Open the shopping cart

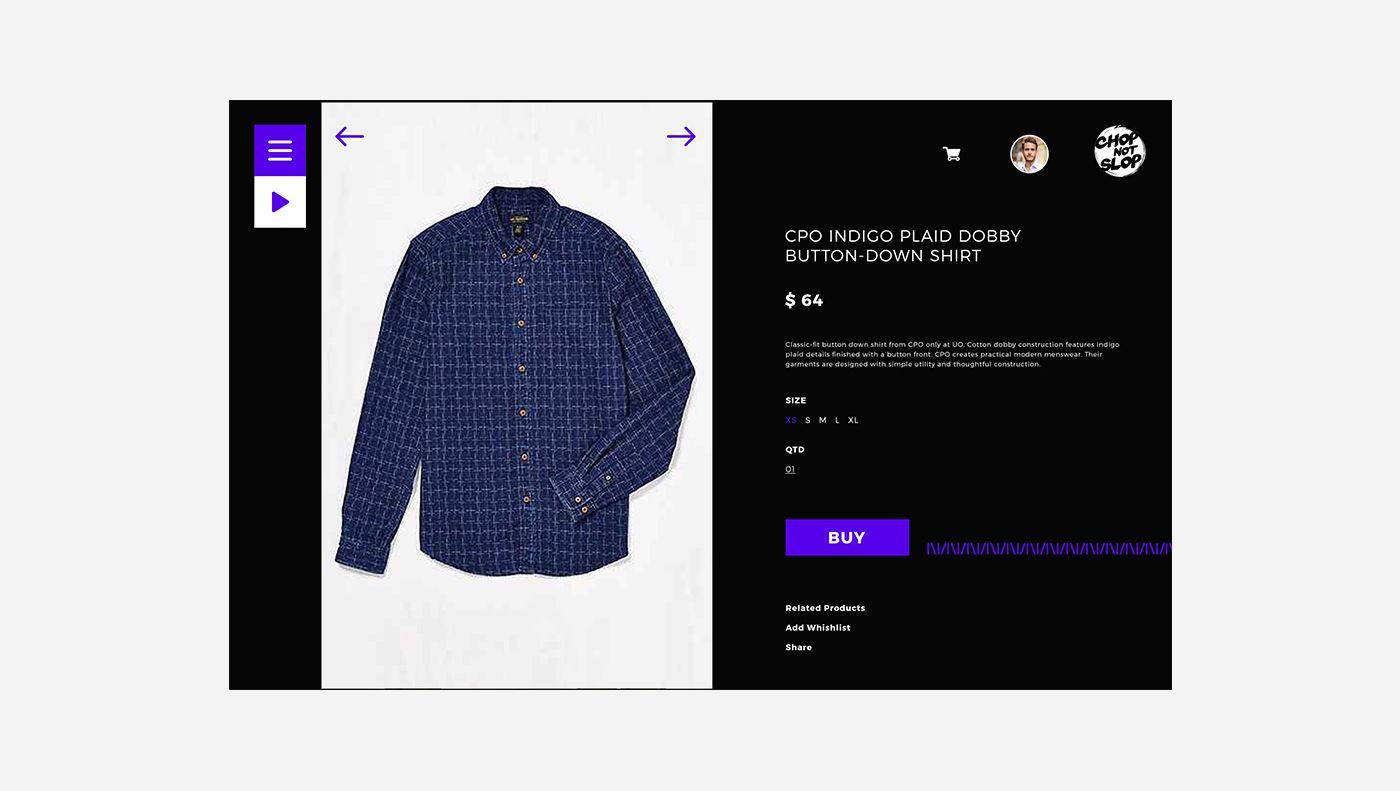[x=952, y=154]
